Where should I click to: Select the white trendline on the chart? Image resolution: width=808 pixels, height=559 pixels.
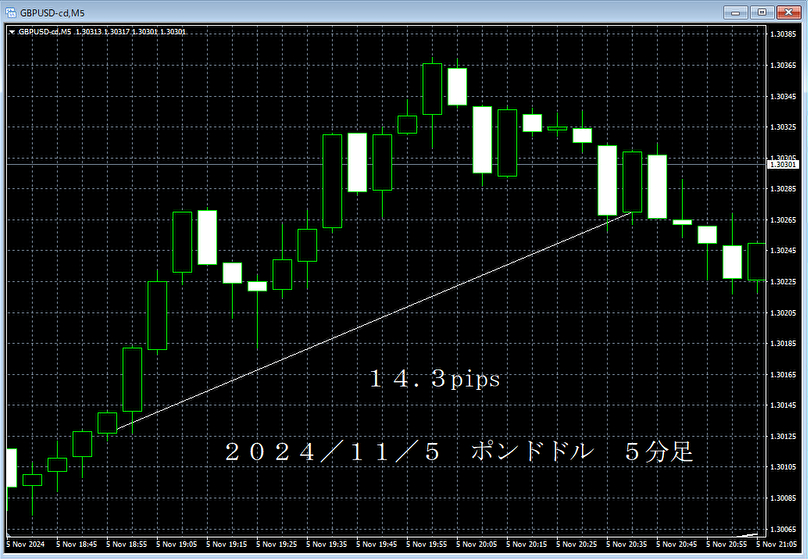click(x=375, y=320)
